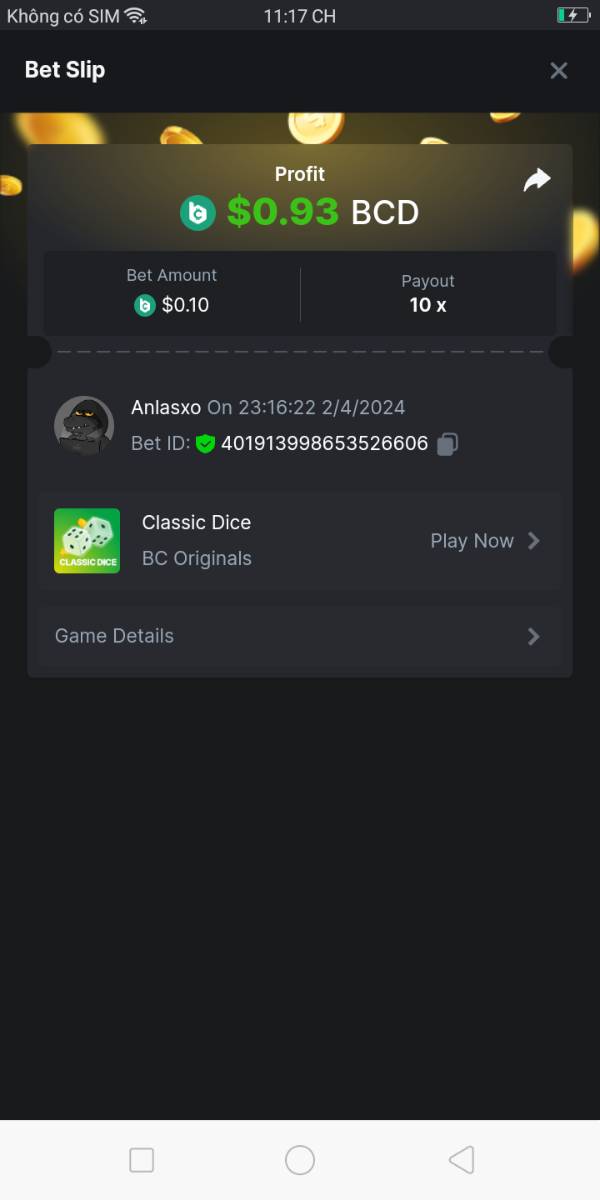Copy the Bet ID number
Viewport: 600px width, 1200px height.
(x=448, y=443)
